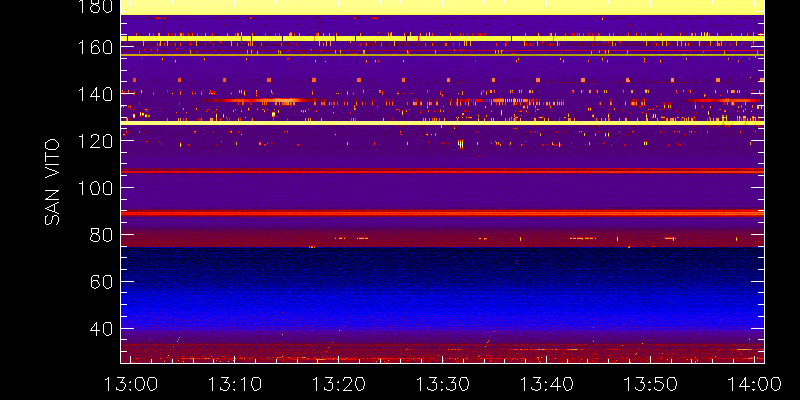
Task: Click the 160 frequency axis label
Action: click(x=94, y=47)
